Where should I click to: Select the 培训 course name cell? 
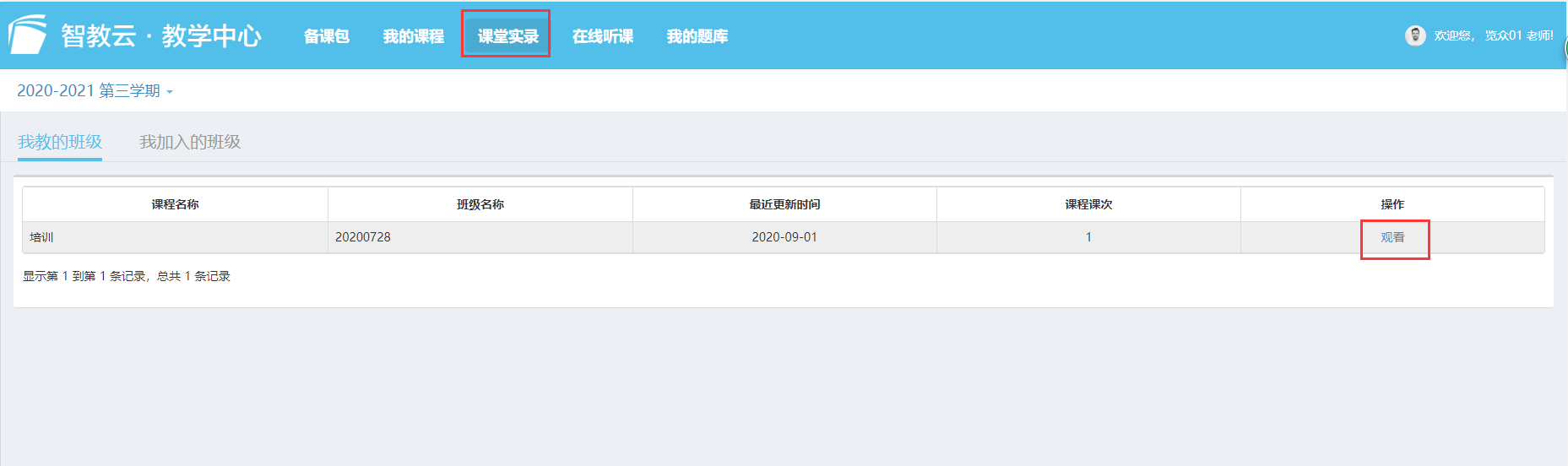[x=41, y=237]
